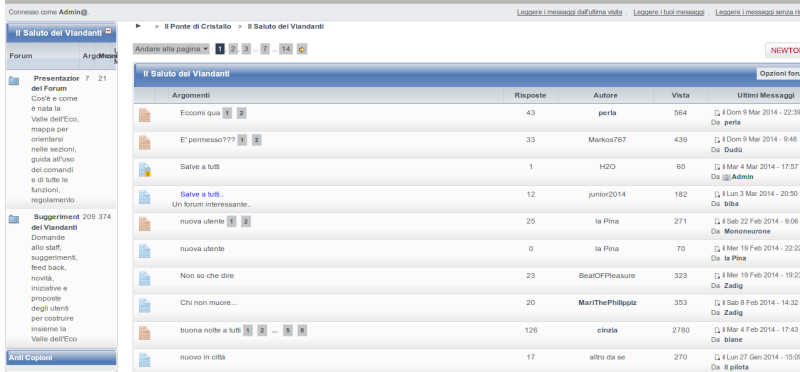Click topic icon of 'Eccomi qua' row

(x=144, y=115)
